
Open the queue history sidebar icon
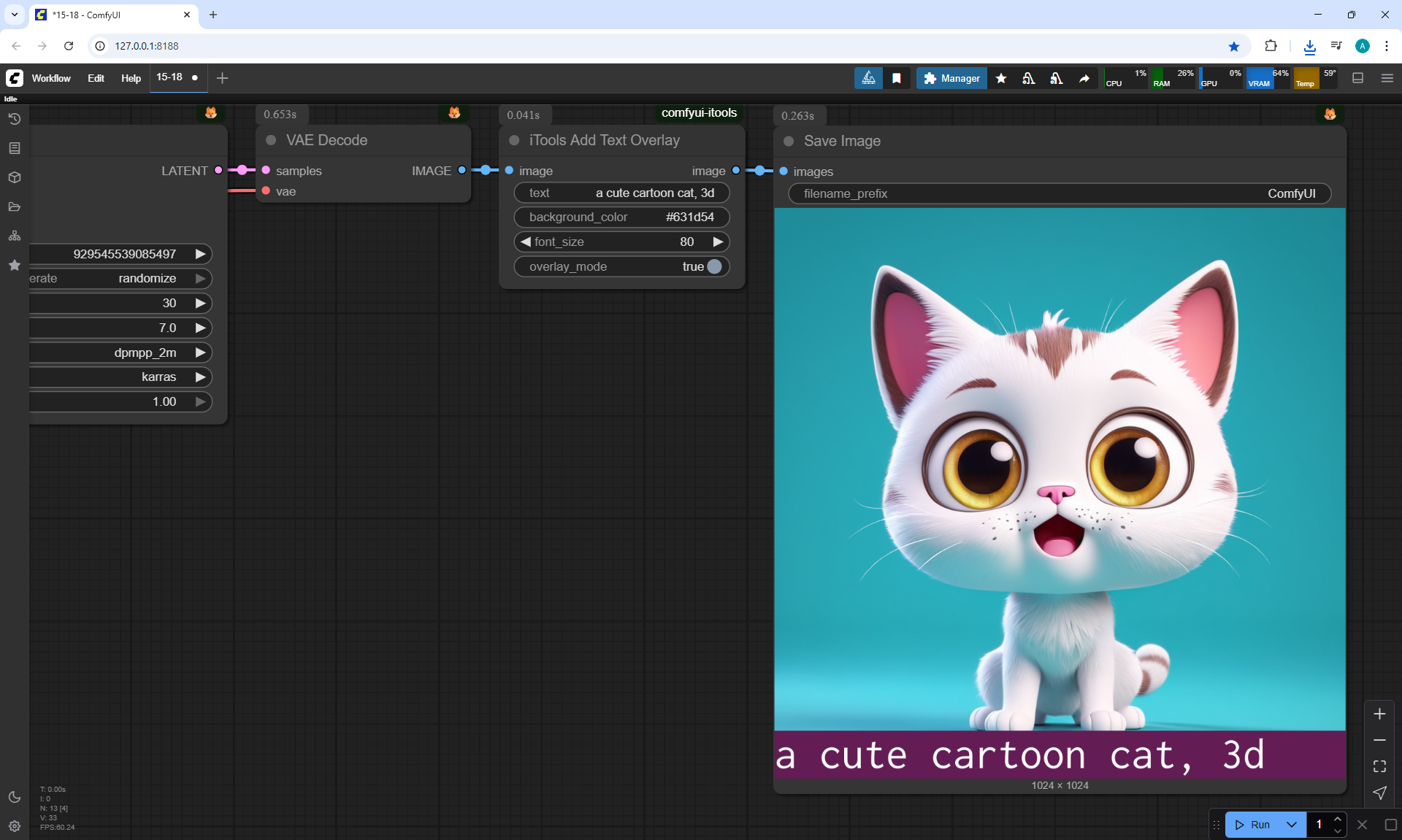(x=15, y=119)
